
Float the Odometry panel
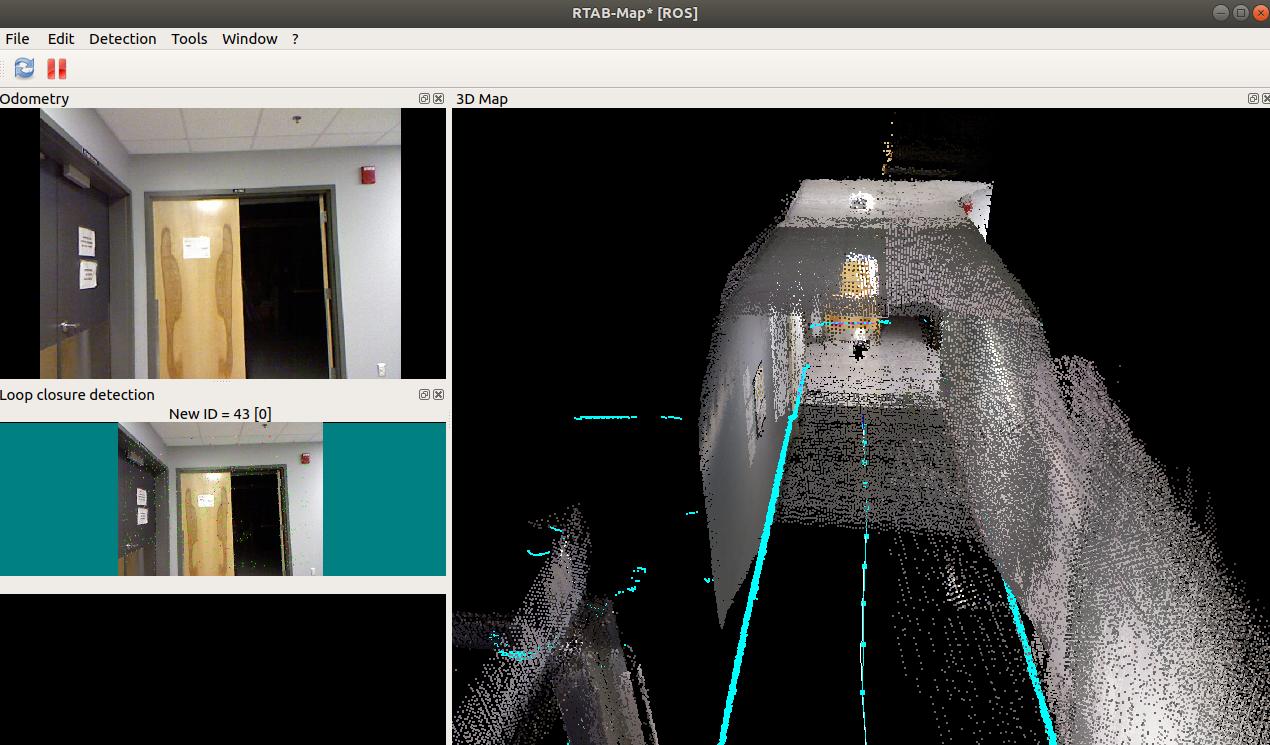425,99
